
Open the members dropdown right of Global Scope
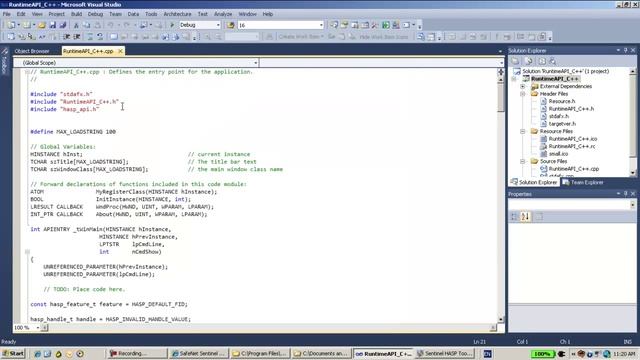click(x=501, y=63)
